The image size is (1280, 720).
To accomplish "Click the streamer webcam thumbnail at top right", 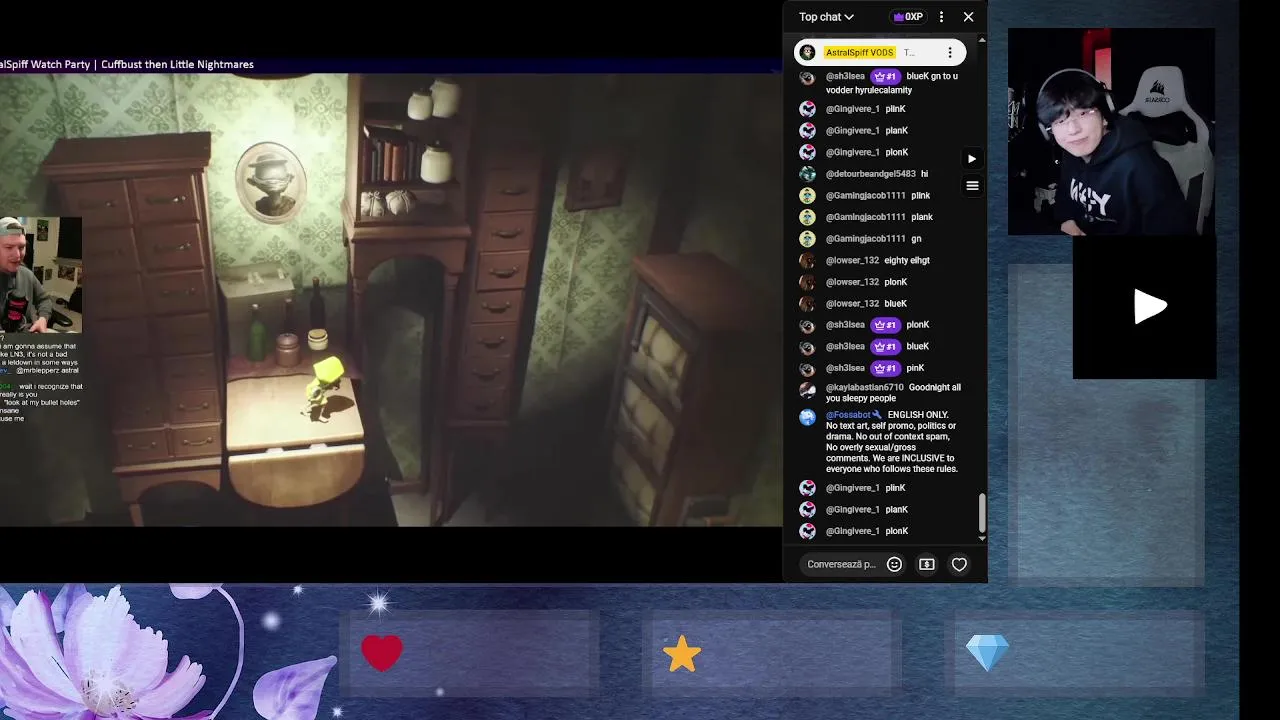I will point(1111,132).
